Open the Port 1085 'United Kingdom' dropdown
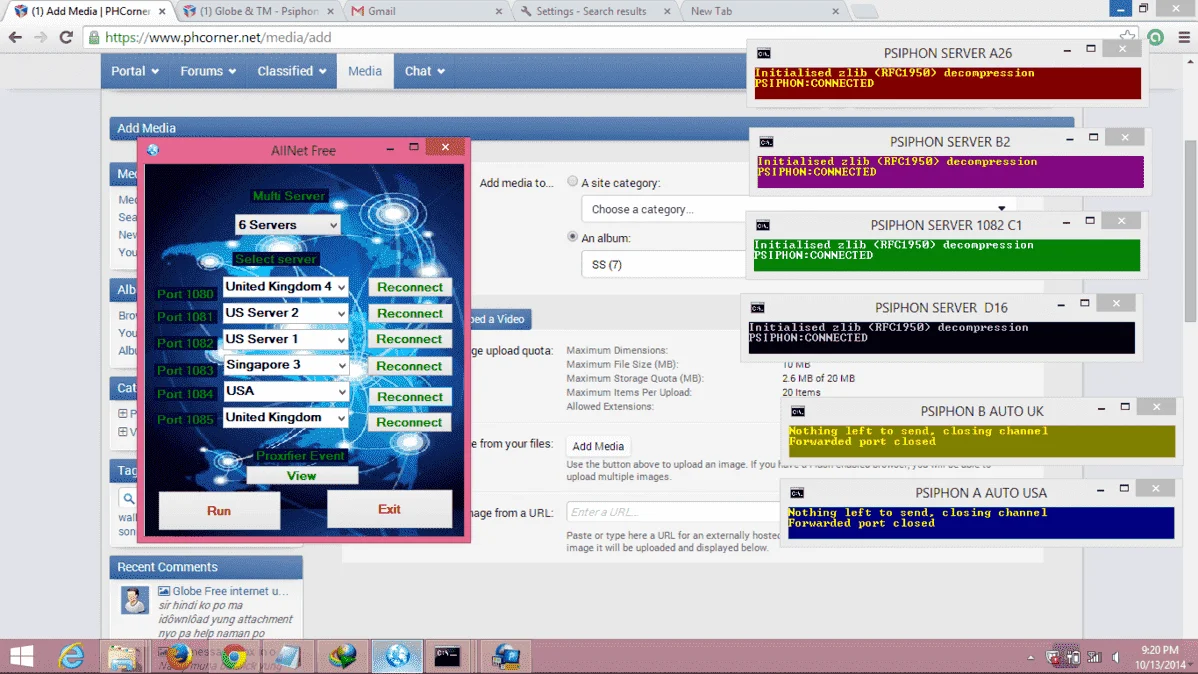 pyautogui.click(x=286, y=417)
